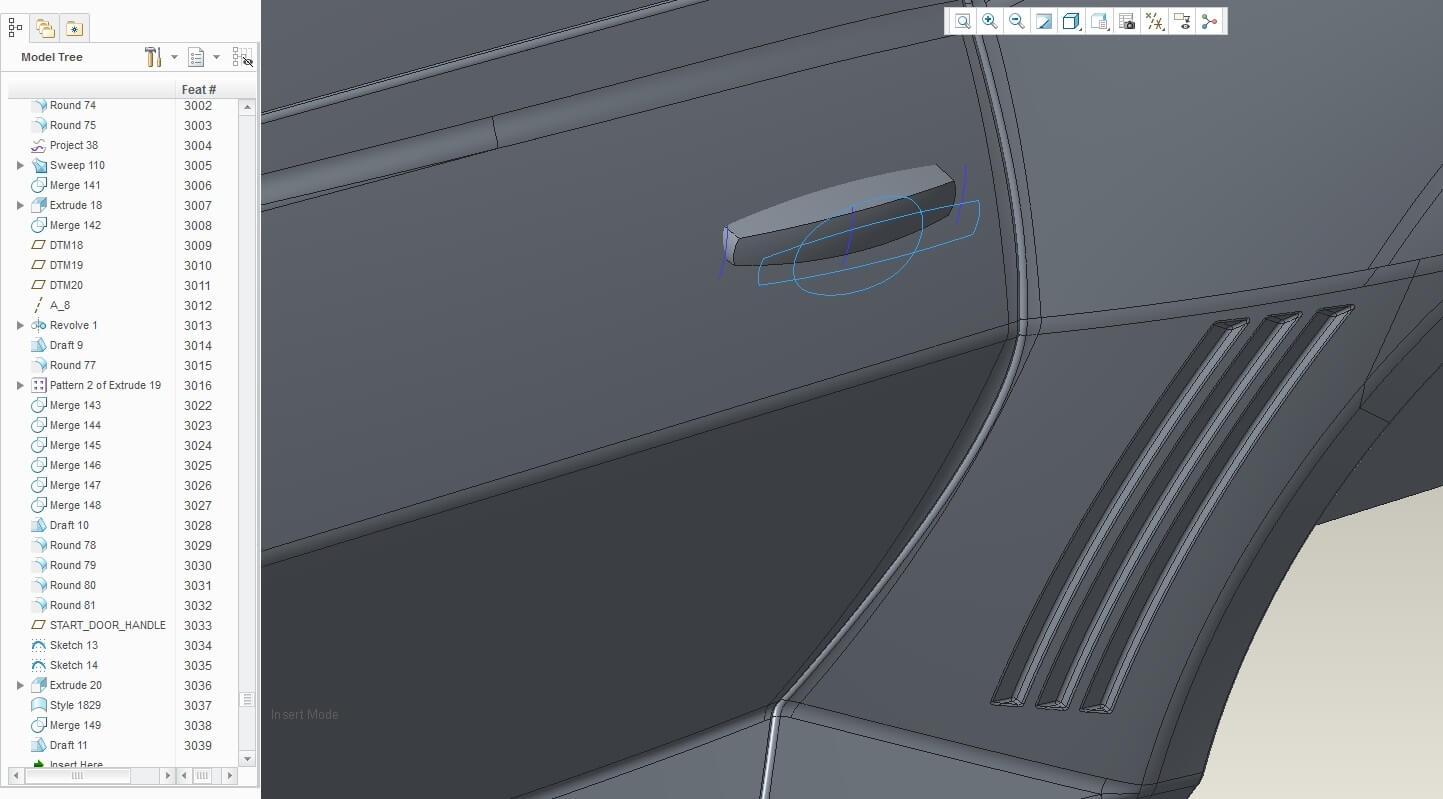Select Sketch 14 in the tree

73,665
